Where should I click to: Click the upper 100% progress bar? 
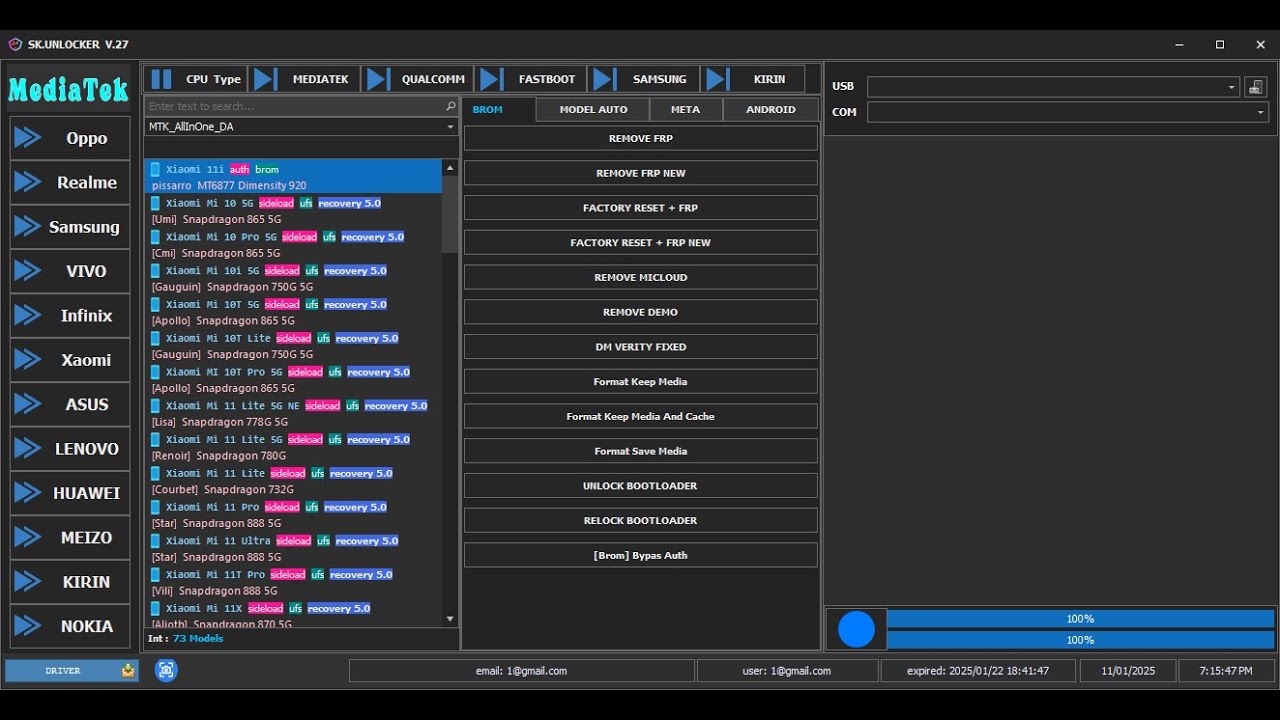(x=1080, y=619)
